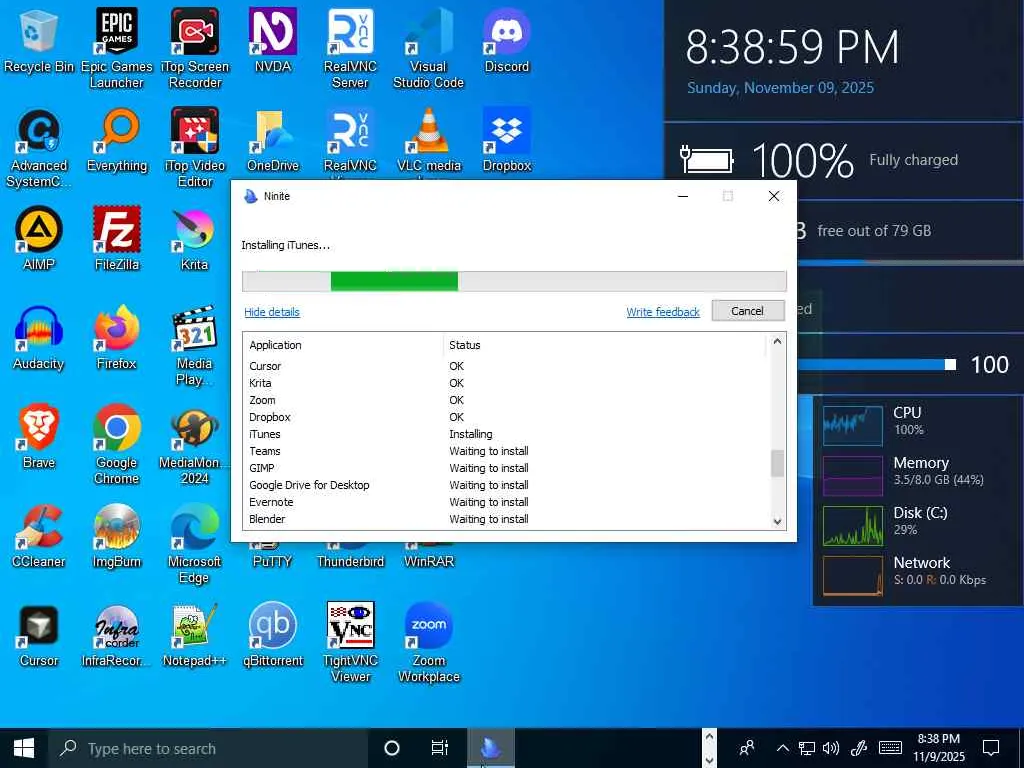The image size is (1024, 768).
Task: Open the Recycle Bin desktop icon
Action: (x=39, y=40)
